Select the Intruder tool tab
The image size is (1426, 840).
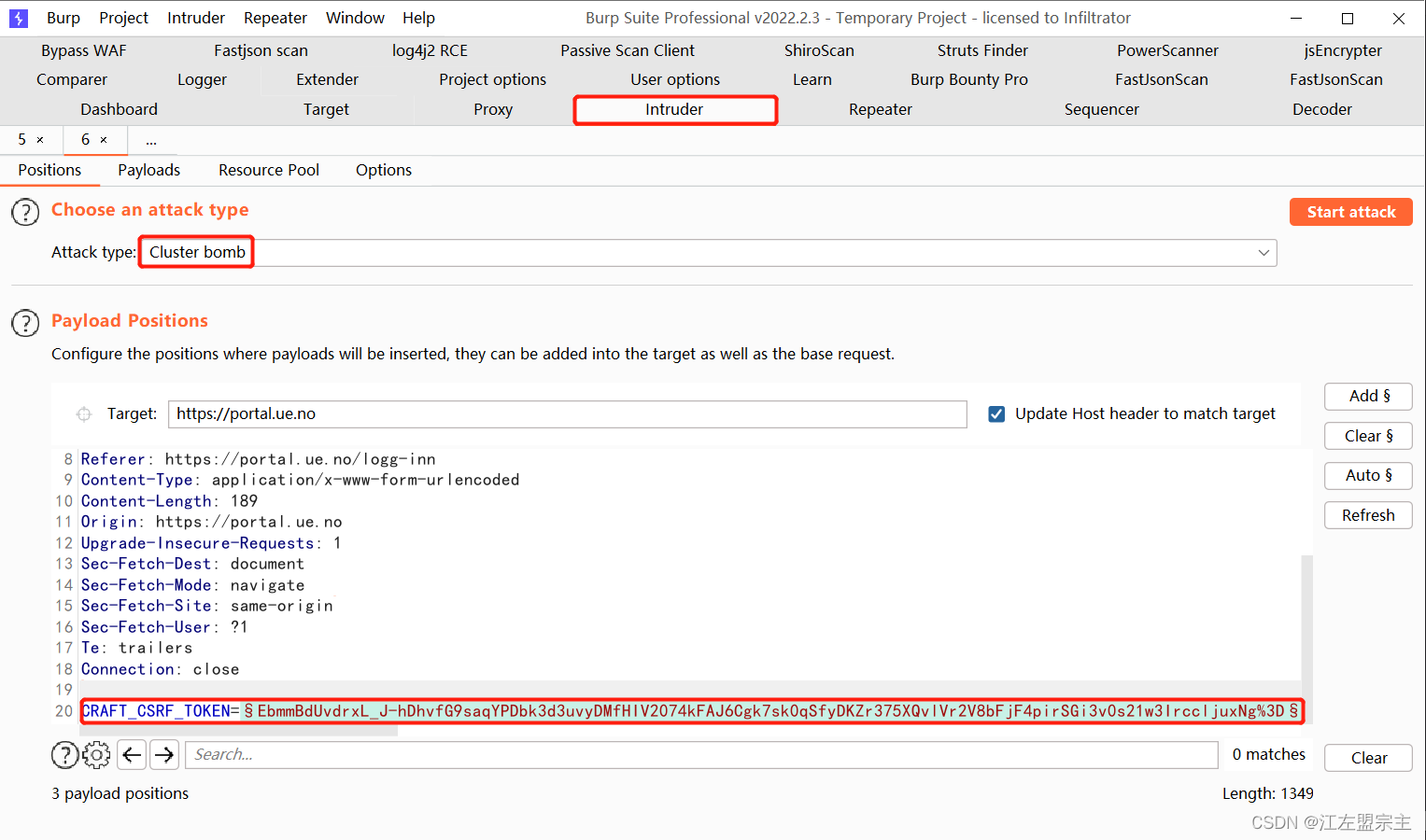pyautogui.click(x=674, y=109)
